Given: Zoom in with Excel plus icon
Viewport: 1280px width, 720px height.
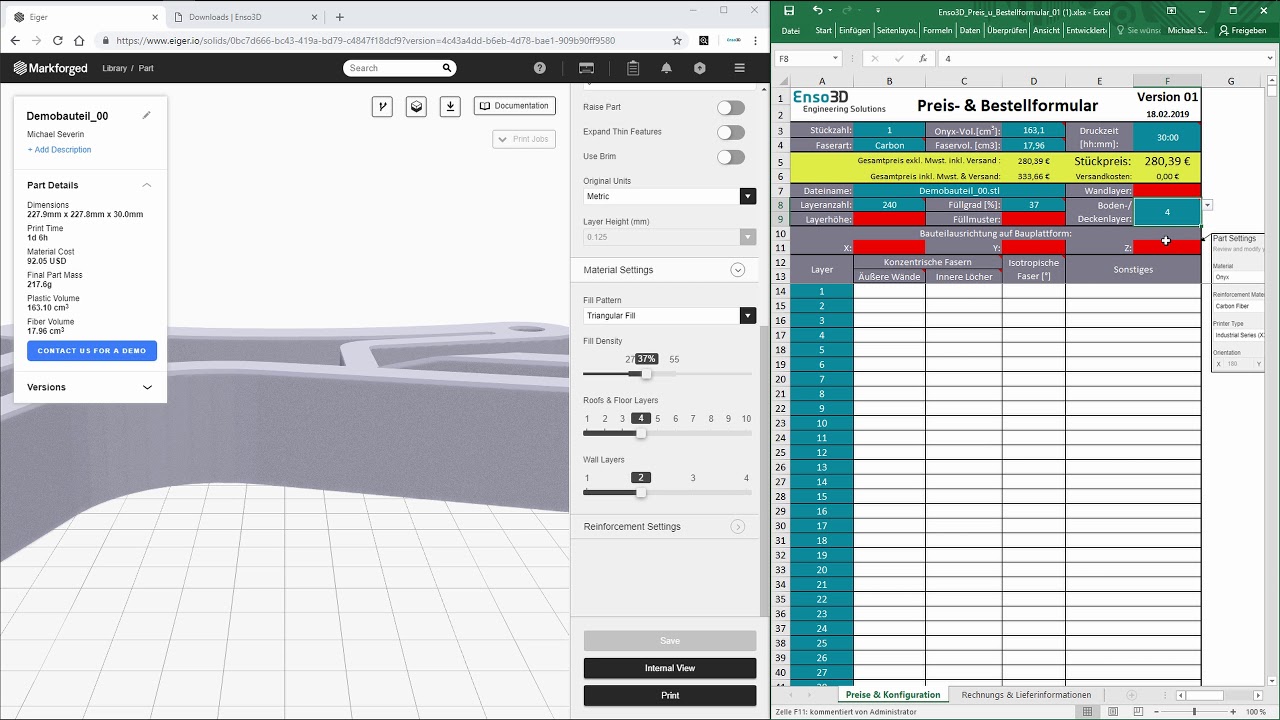Looking at the screenshot, I should 1235,711.
